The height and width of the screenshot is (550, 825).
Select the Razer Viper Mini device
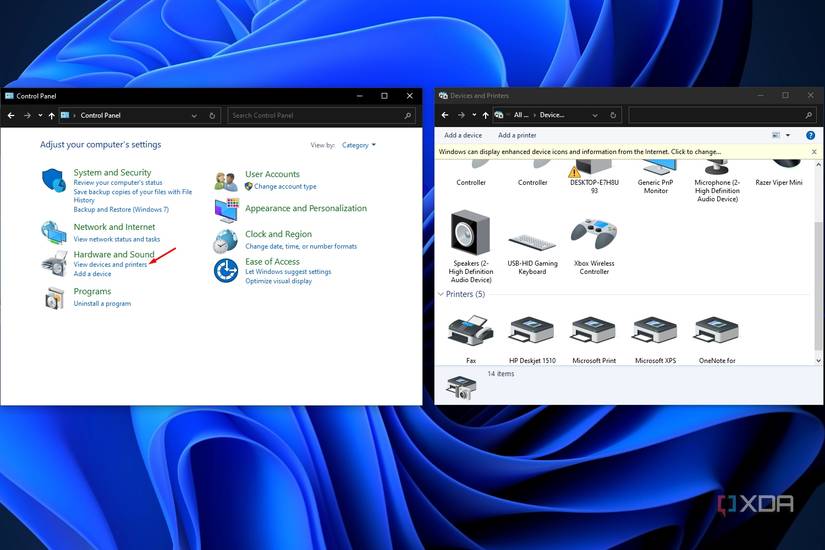coord(779,174)
